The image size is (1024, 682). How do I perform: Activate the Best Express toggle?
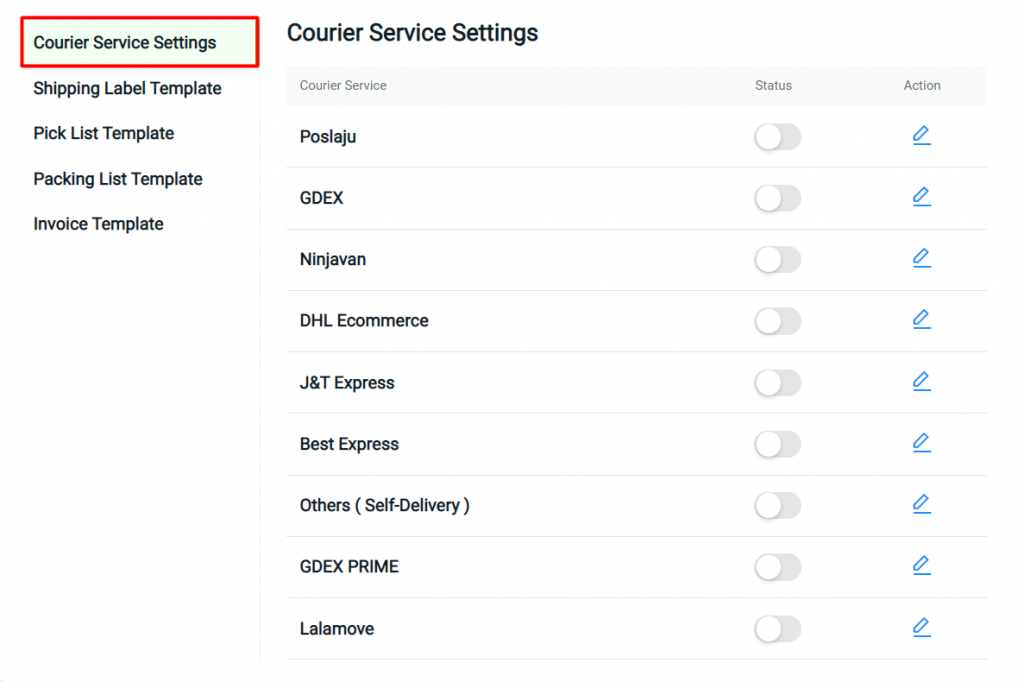(777, 444)
